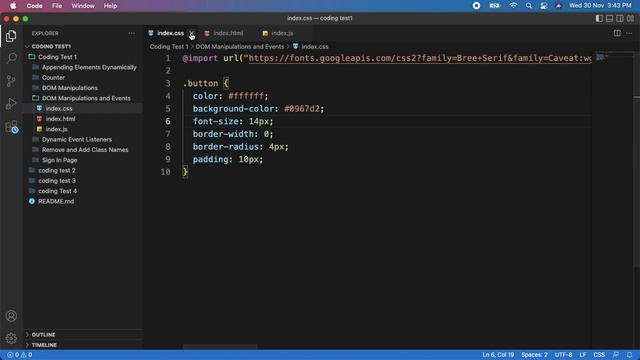Open Spotlight search in menu bar

529,6
